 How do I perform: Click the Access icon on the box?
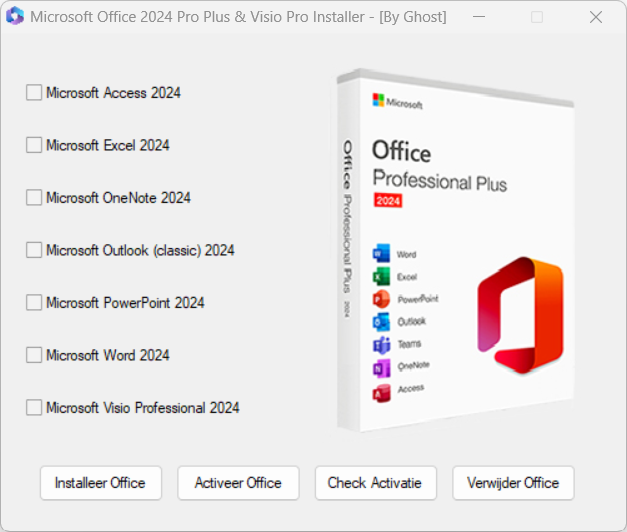pyautogui.click(x=381, y=393)
